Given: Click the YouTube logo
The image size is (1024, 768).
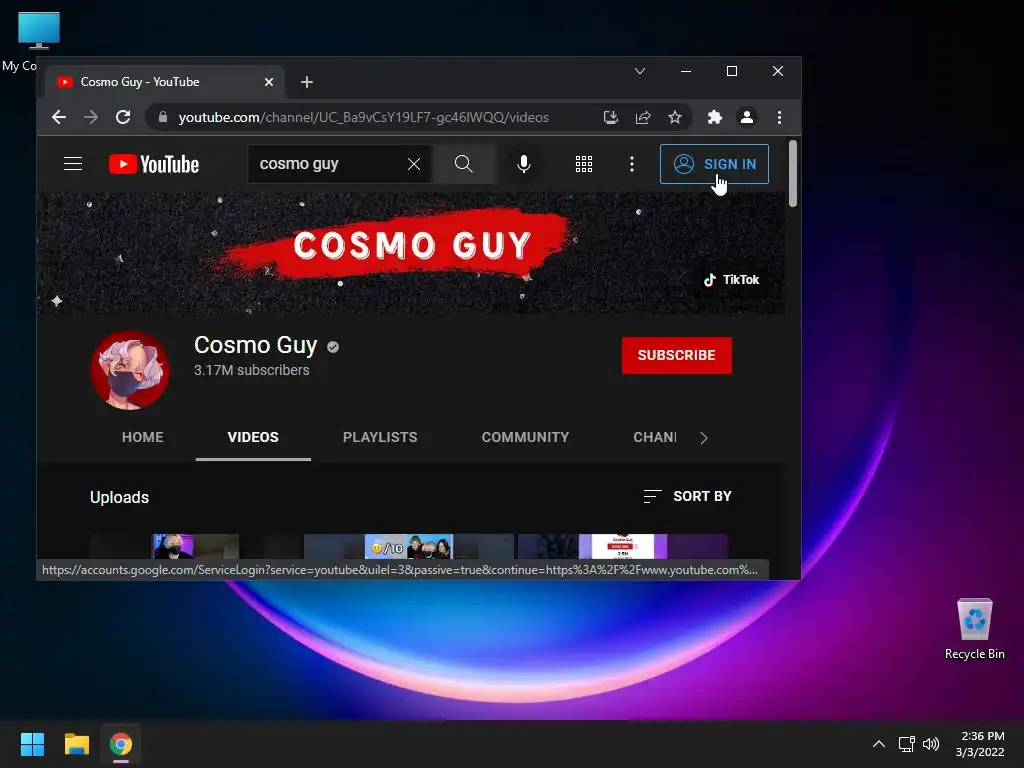Looking at the screenshot, I should [153, 164].
